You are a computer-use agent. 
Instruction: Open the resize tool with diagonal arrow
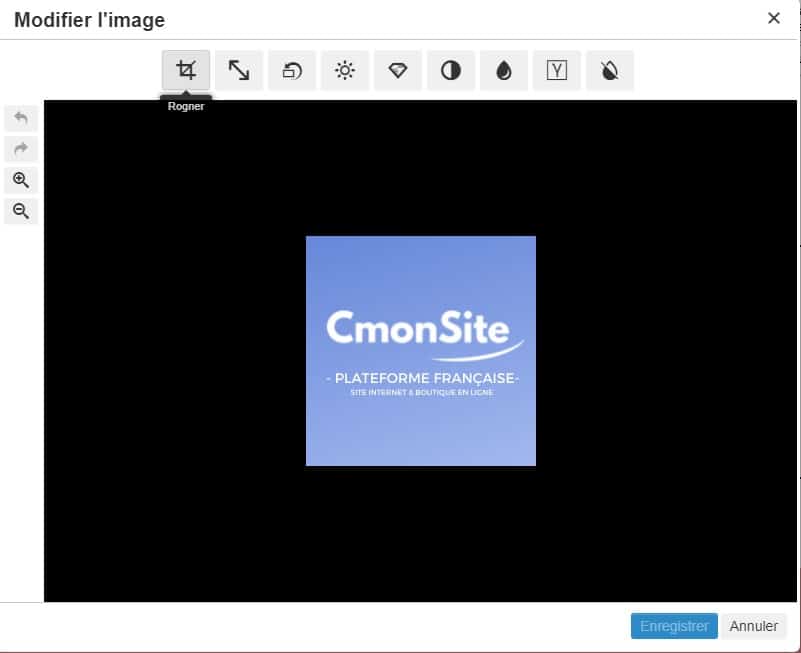[239, 70]
